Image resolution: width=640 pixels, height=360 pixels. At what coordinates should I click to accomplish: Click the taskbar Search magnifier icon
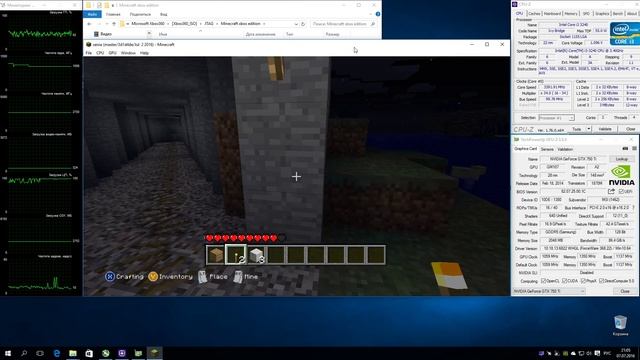tap(24, 353)
